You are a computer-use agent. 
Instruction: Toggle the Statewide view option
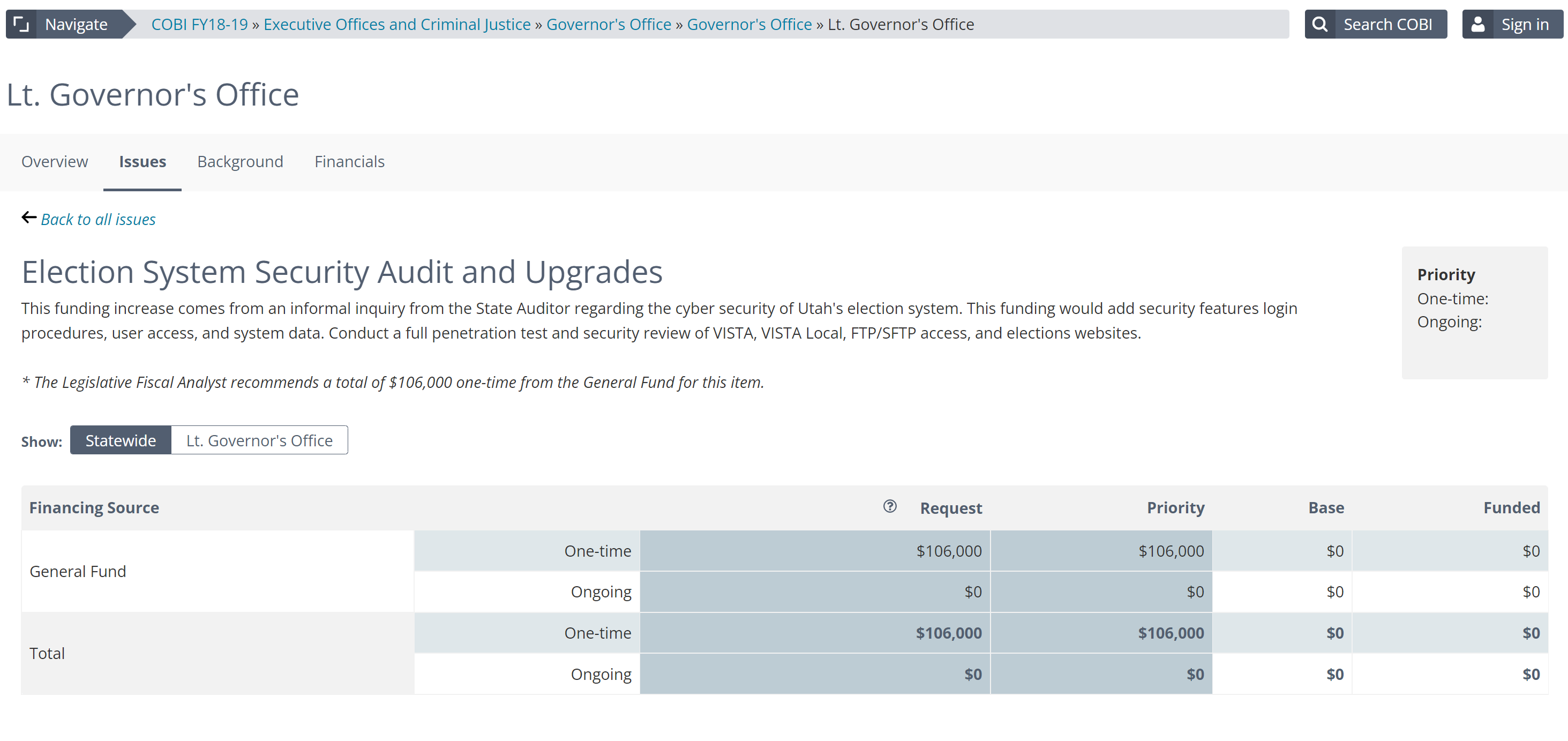click(x=121, y=440)
